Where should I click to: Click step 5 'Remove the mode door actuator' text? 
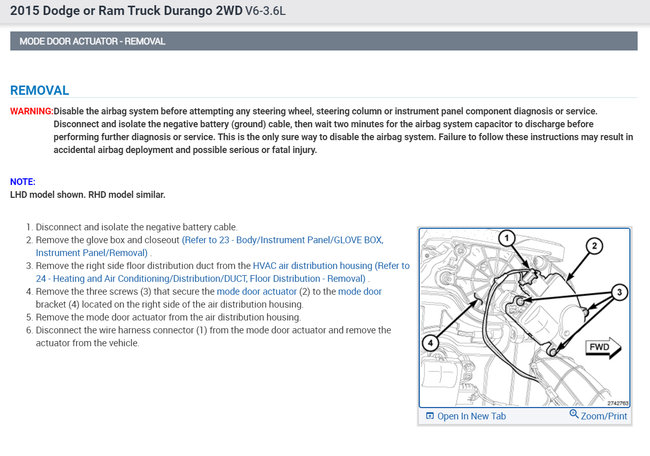coord(168,317)
